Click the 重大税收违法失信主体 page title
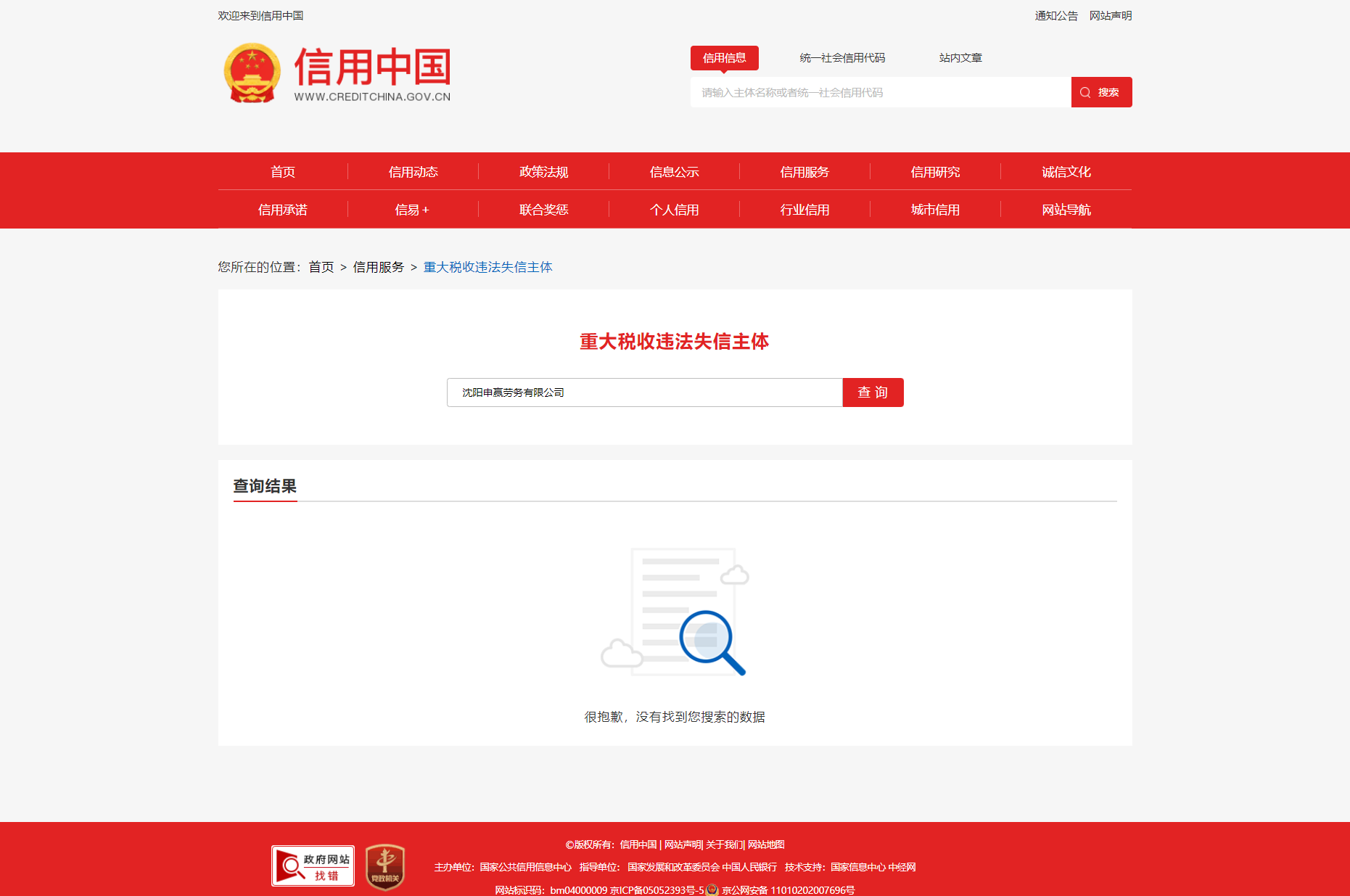 pyautogui.click(x=675, y=342)
